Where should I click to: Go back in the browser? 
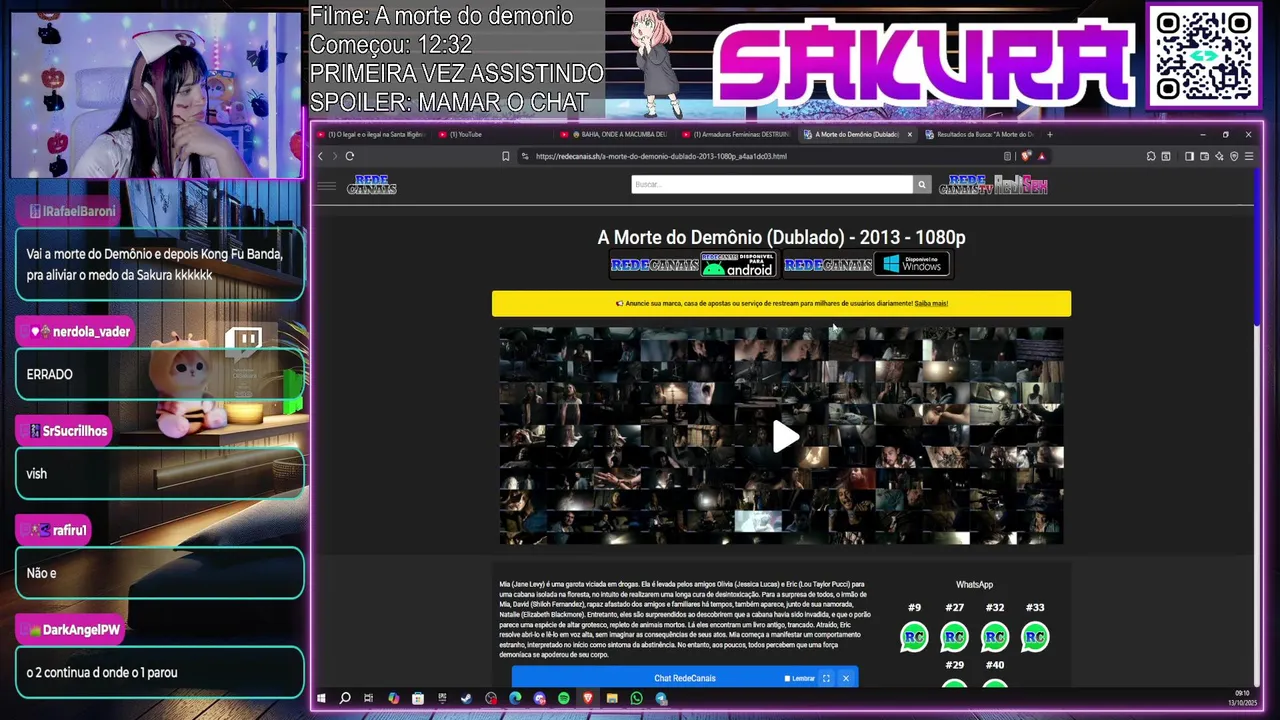[321, 156]
